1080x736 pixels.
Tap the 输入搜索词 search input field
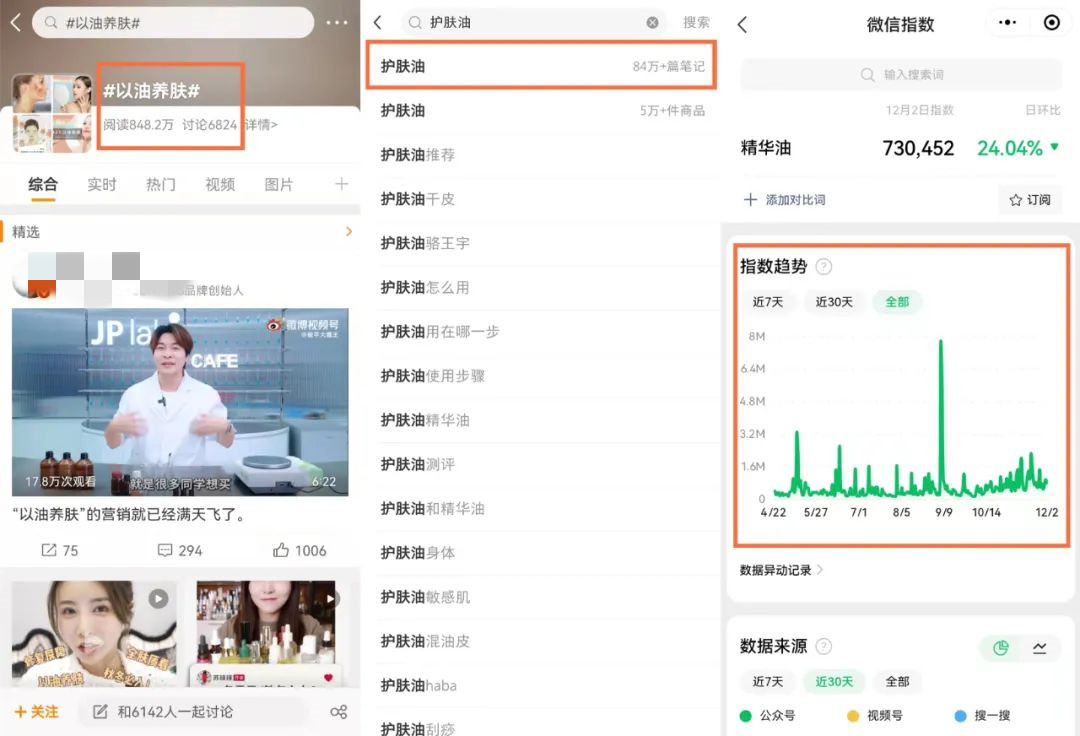[x=899, y=76]
